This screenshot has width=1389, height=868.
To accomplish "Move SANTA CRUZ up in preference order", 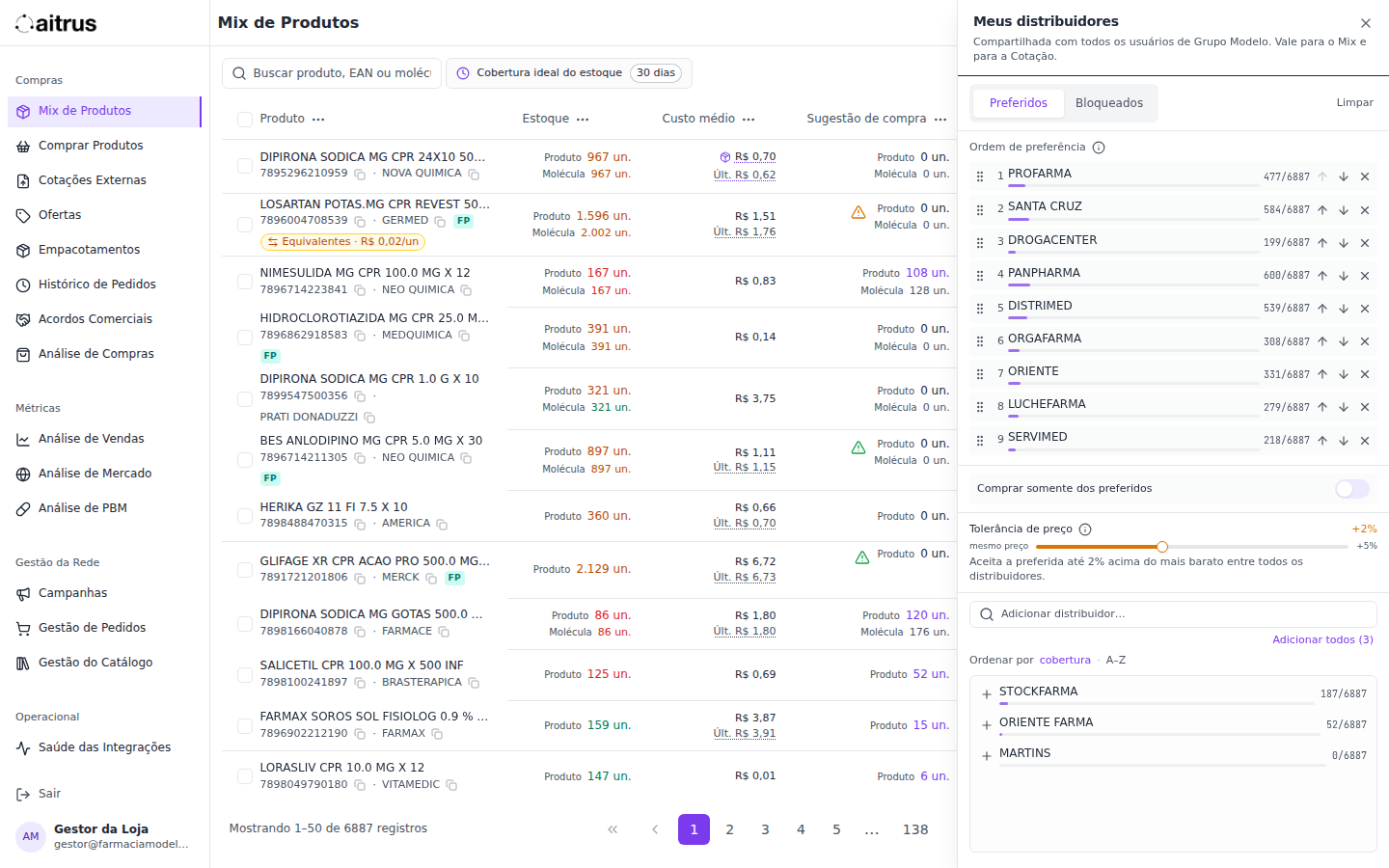I will click(1322, 210).
